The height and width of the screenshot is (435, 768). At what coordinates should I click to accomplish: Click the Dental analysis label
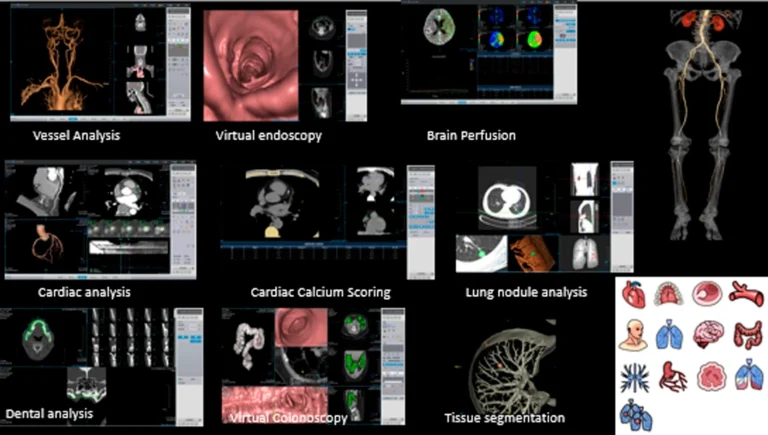(x=50, y=412)
